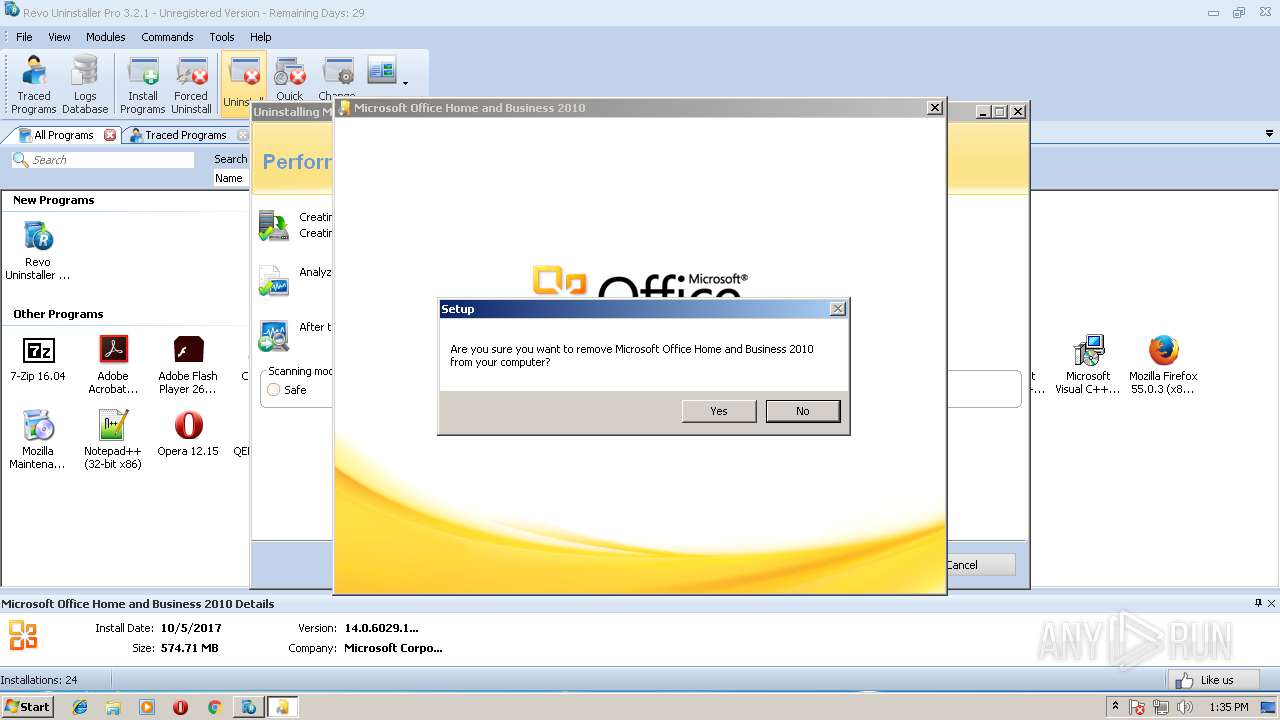Open the Modules menu
This screenshot has height=720, width=1280.
pos(105,37)
